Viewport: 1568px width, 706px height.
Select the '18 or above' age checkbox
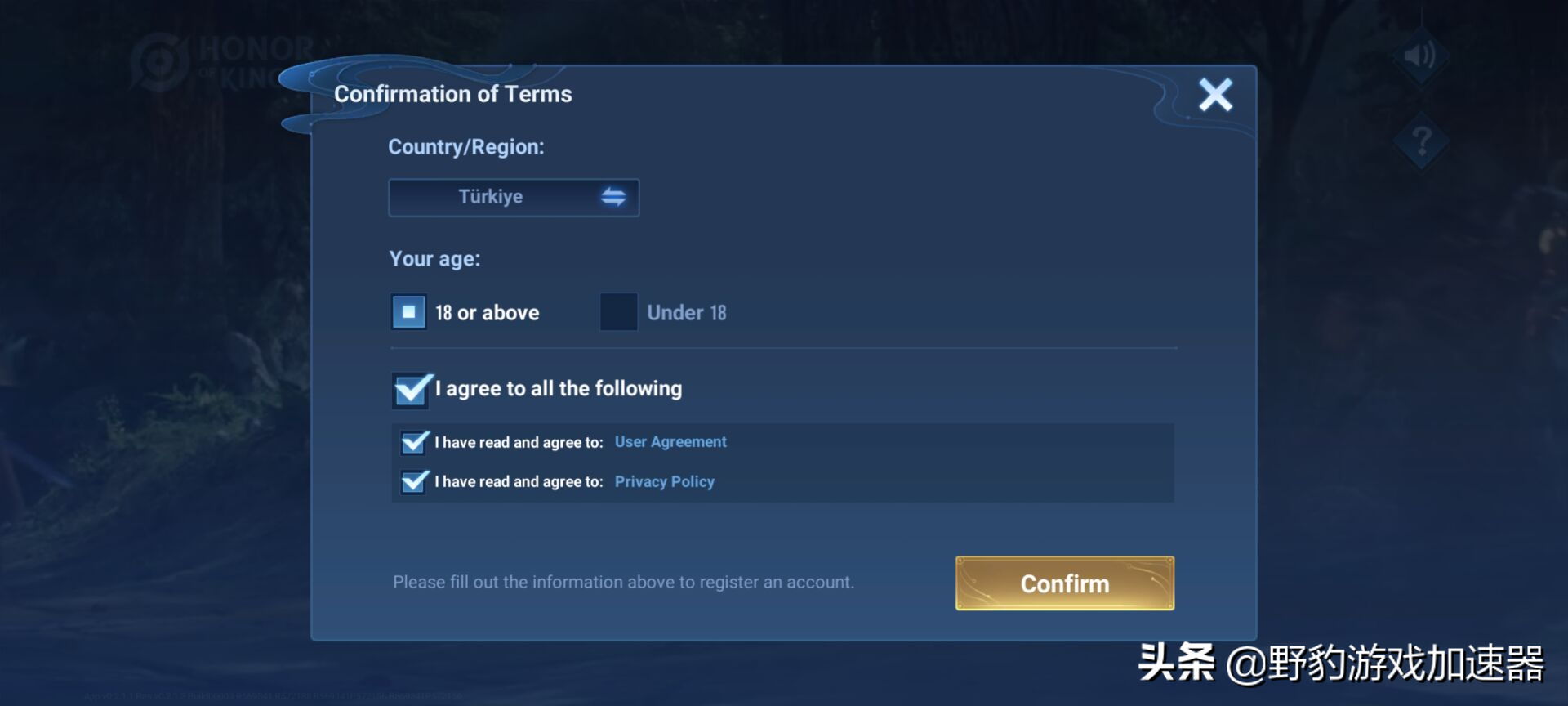(x=408, y=312)
